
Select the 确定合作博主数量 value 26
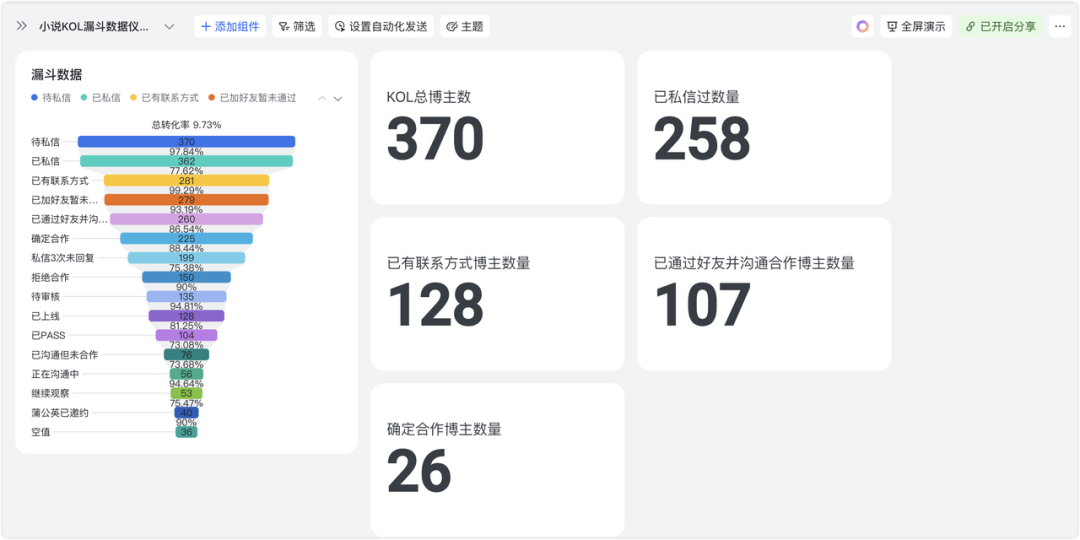(x=419, y=471)
